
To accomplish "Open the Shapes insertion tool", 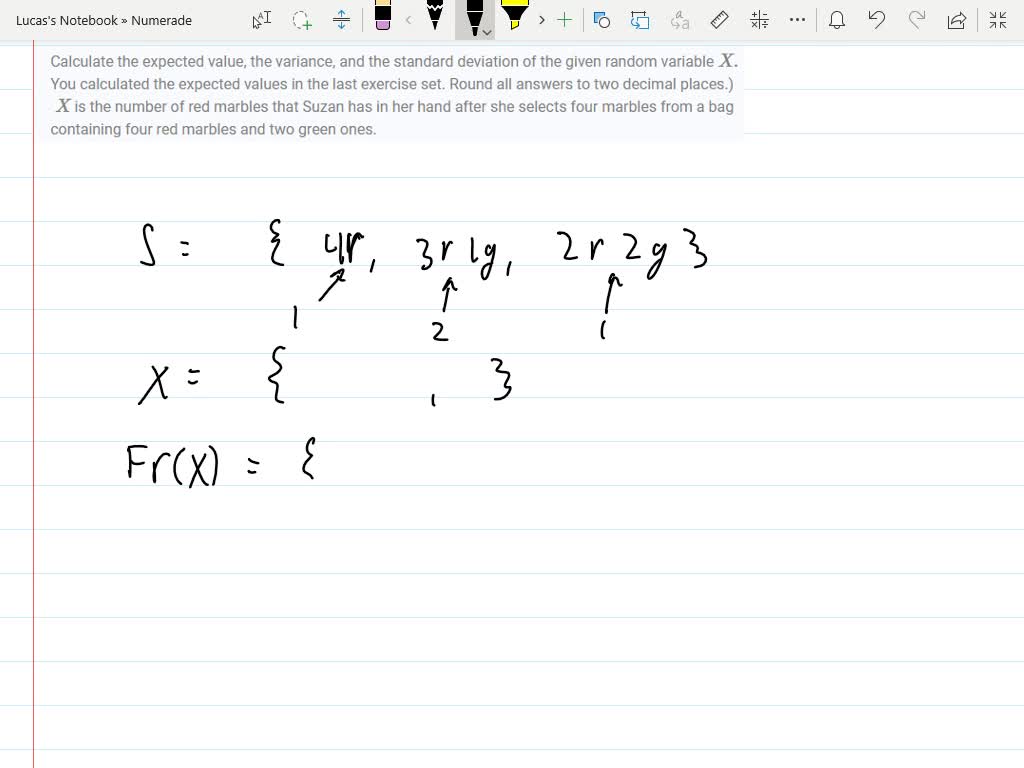I will click(x=601, y=20).
